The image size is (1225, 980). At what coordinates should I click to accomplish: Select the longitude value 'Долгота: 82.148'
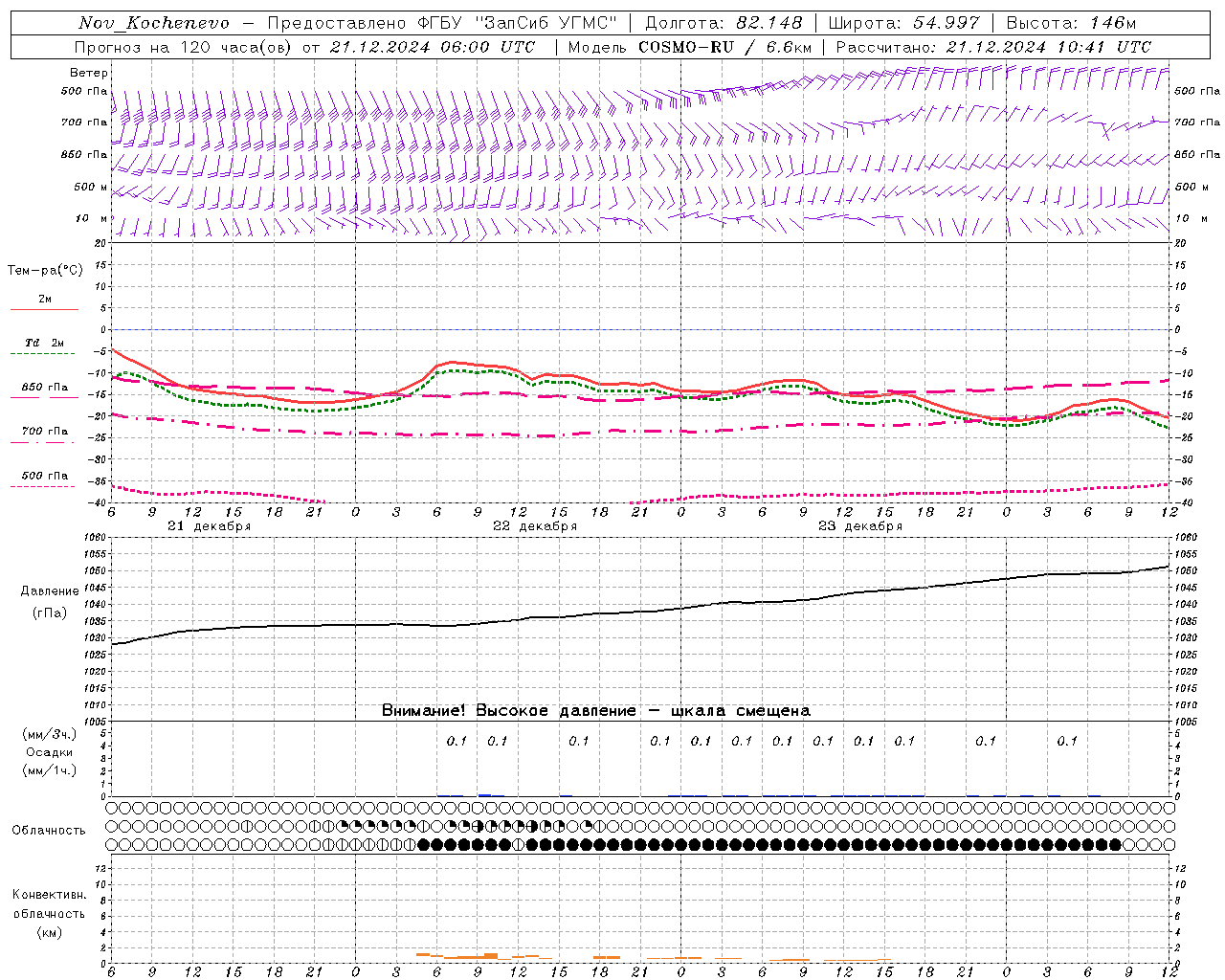[x=724, y=23]
